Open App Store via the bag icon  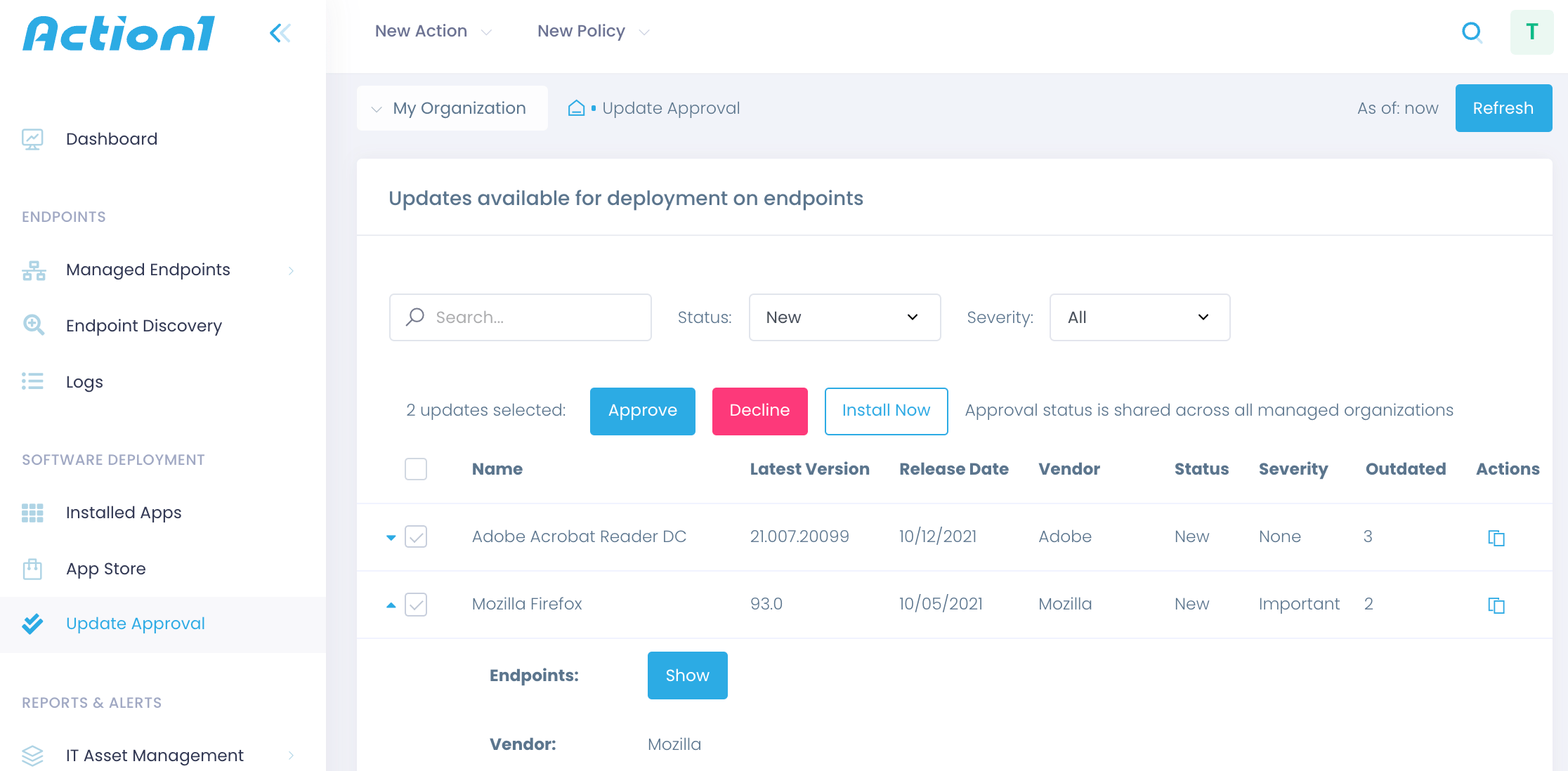point(32,569)
